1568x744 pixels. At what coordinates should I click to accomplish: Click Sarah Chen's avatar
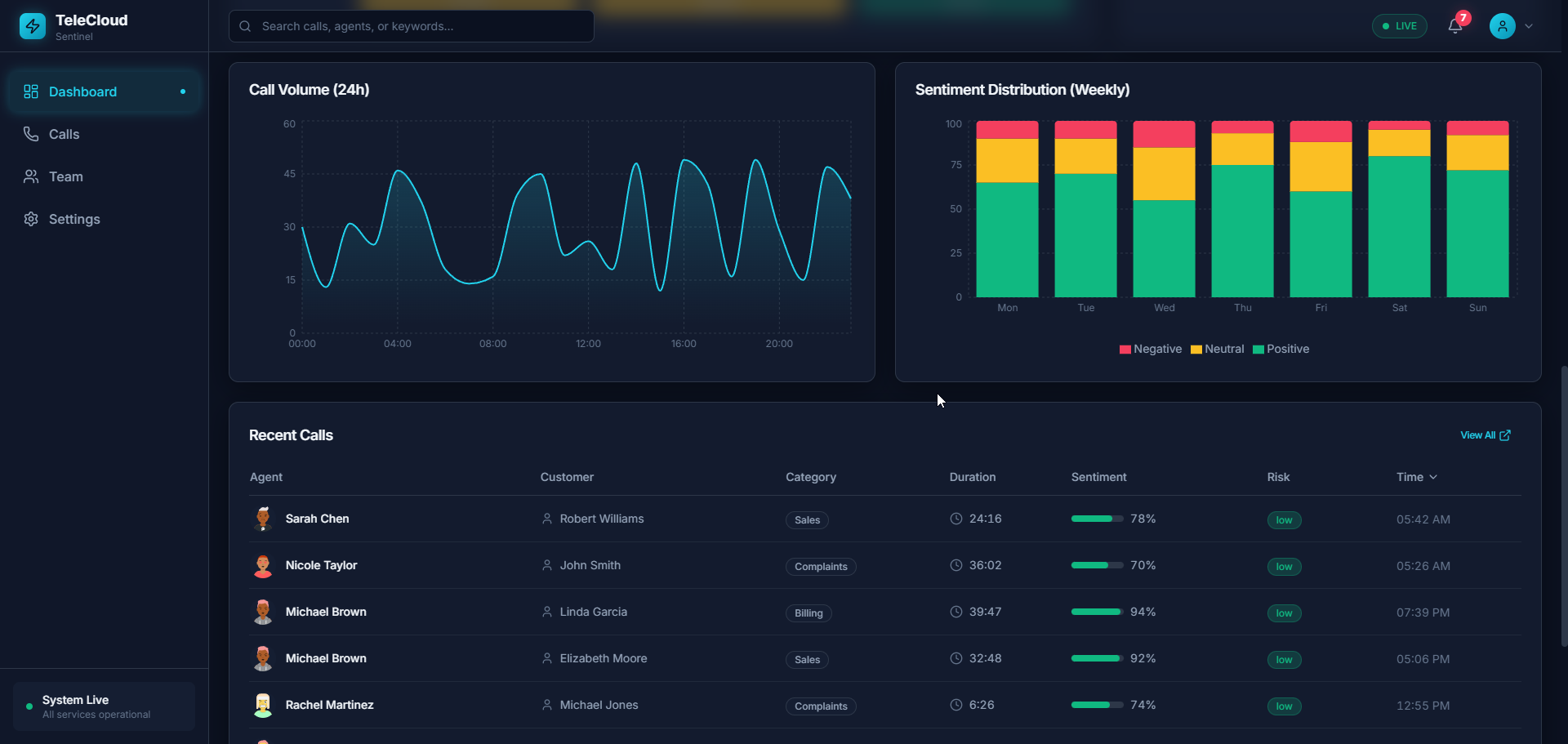[263, 519]
